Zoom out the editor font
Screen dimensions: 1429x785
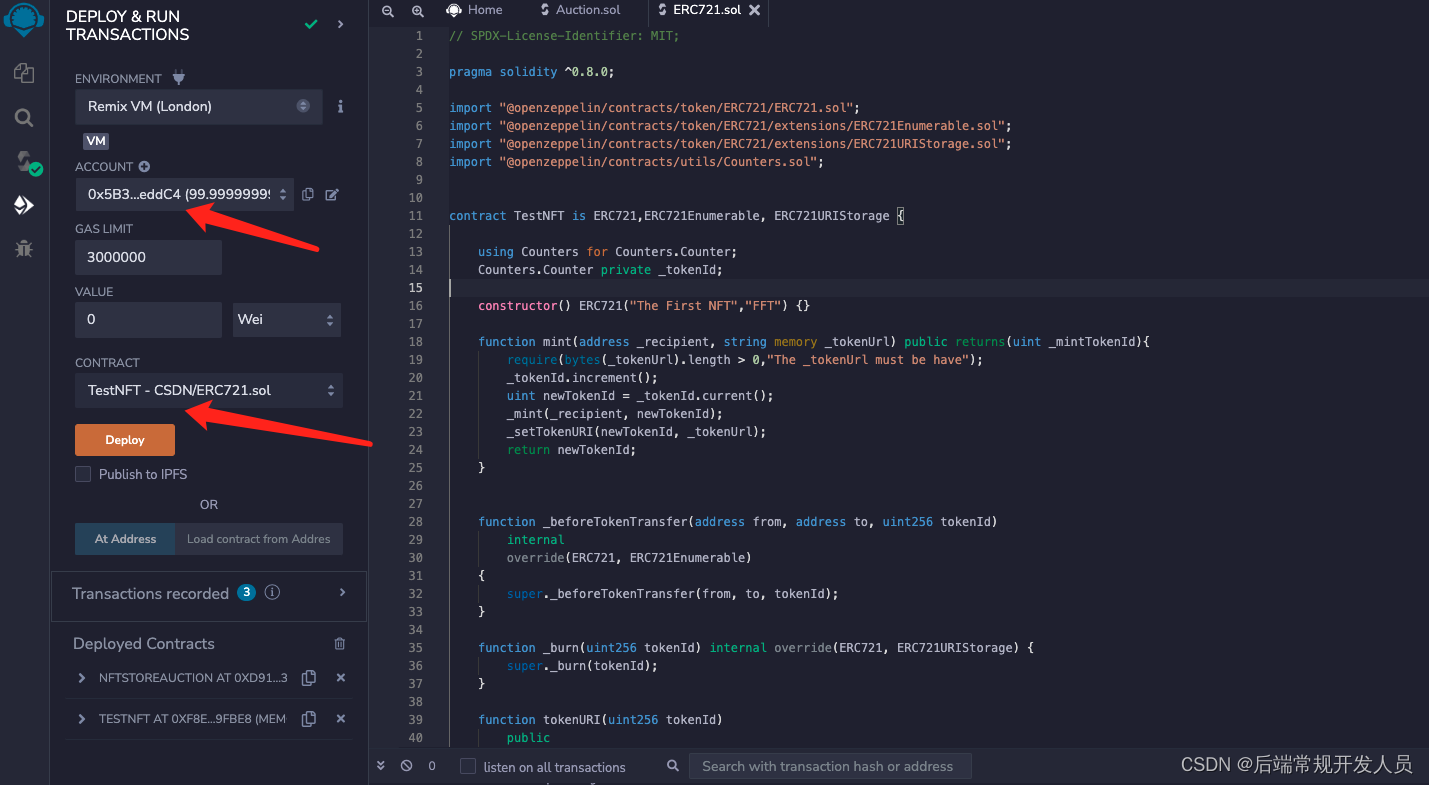(388, 10)
